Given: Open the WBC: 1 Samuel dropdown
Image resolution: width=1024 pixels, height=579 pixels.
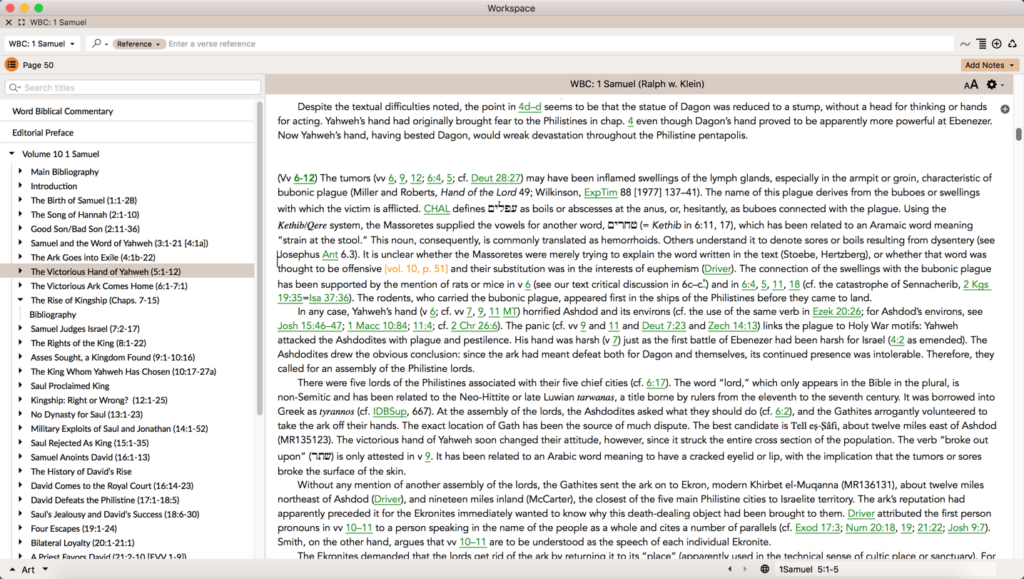Looking at the screenshot, I should click(40, 43).
